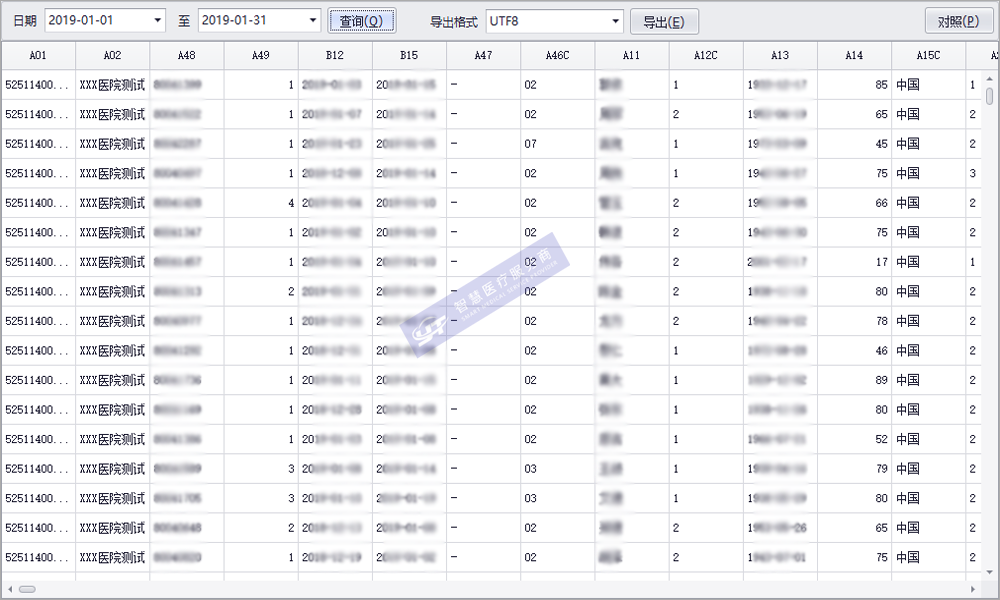Click the 导出(E) export button
The image size is (1000, 600).
(664, 21)
